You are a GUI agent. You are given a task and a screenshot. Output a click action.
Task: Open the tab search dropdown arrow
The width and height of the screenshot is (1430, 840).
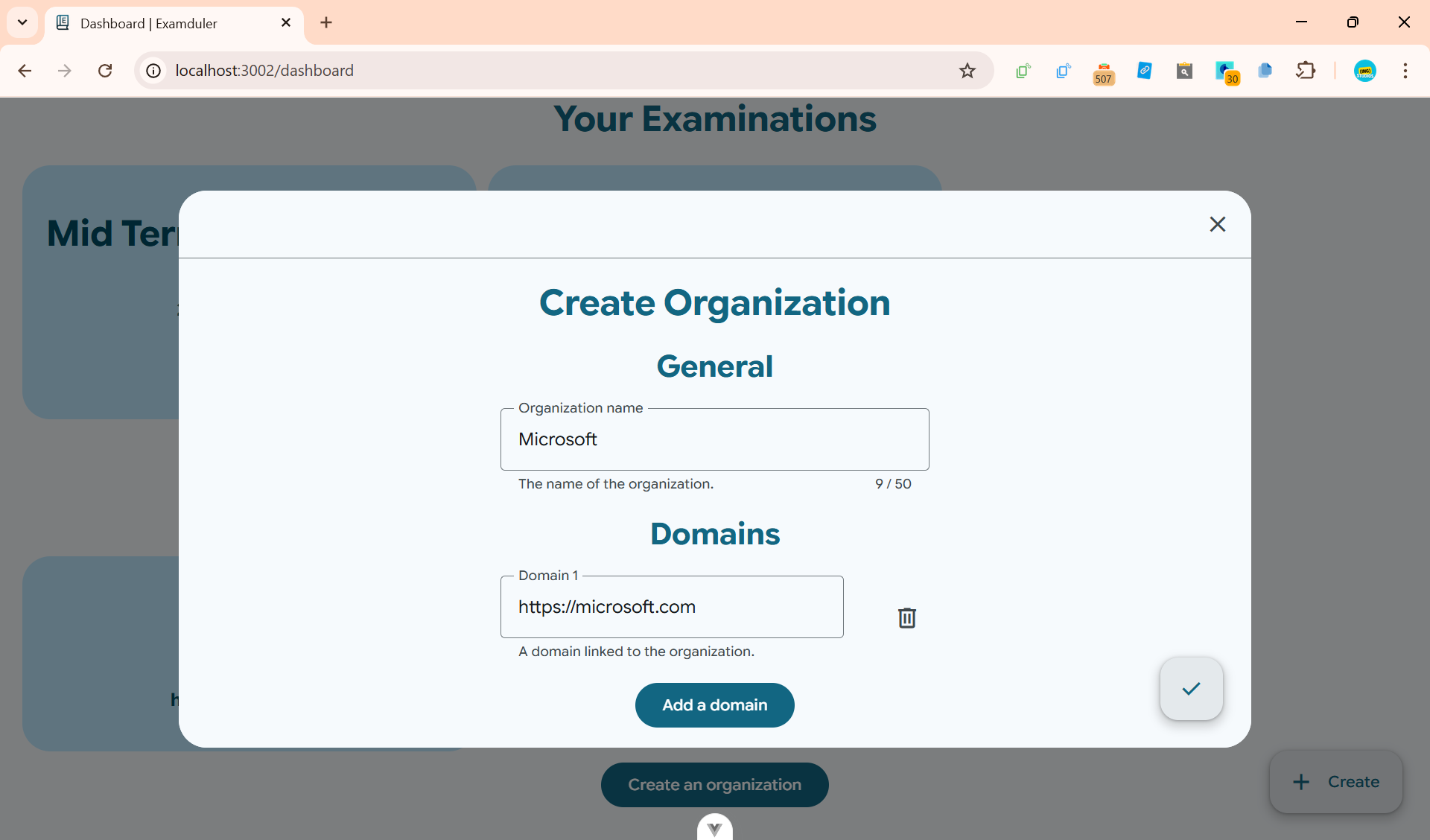click(22, 22)
